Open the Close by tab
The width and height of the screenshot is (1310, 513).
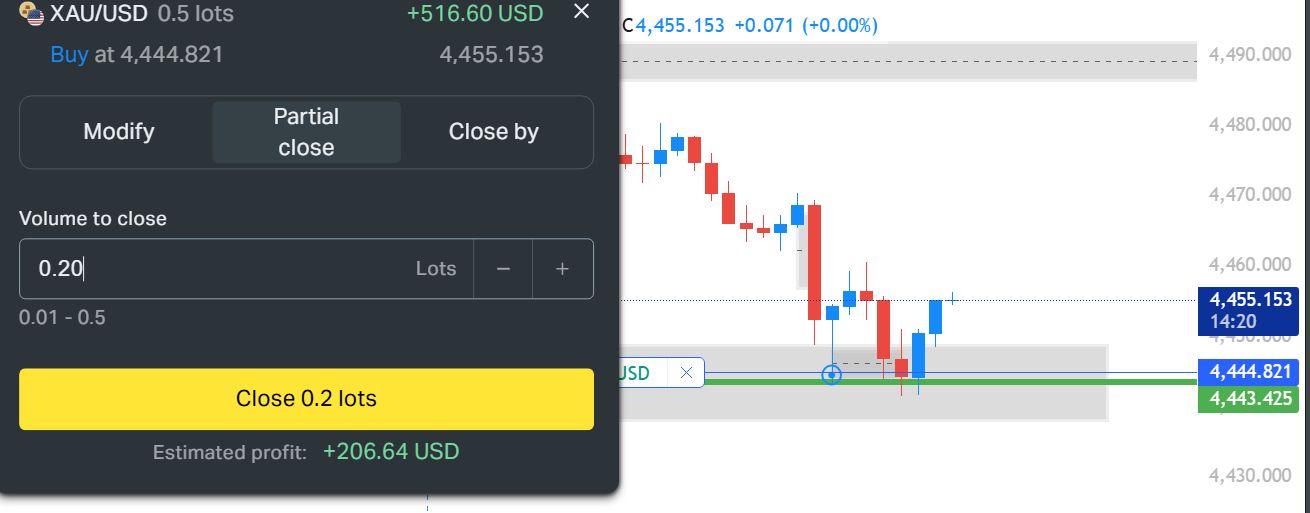[494, 132]
